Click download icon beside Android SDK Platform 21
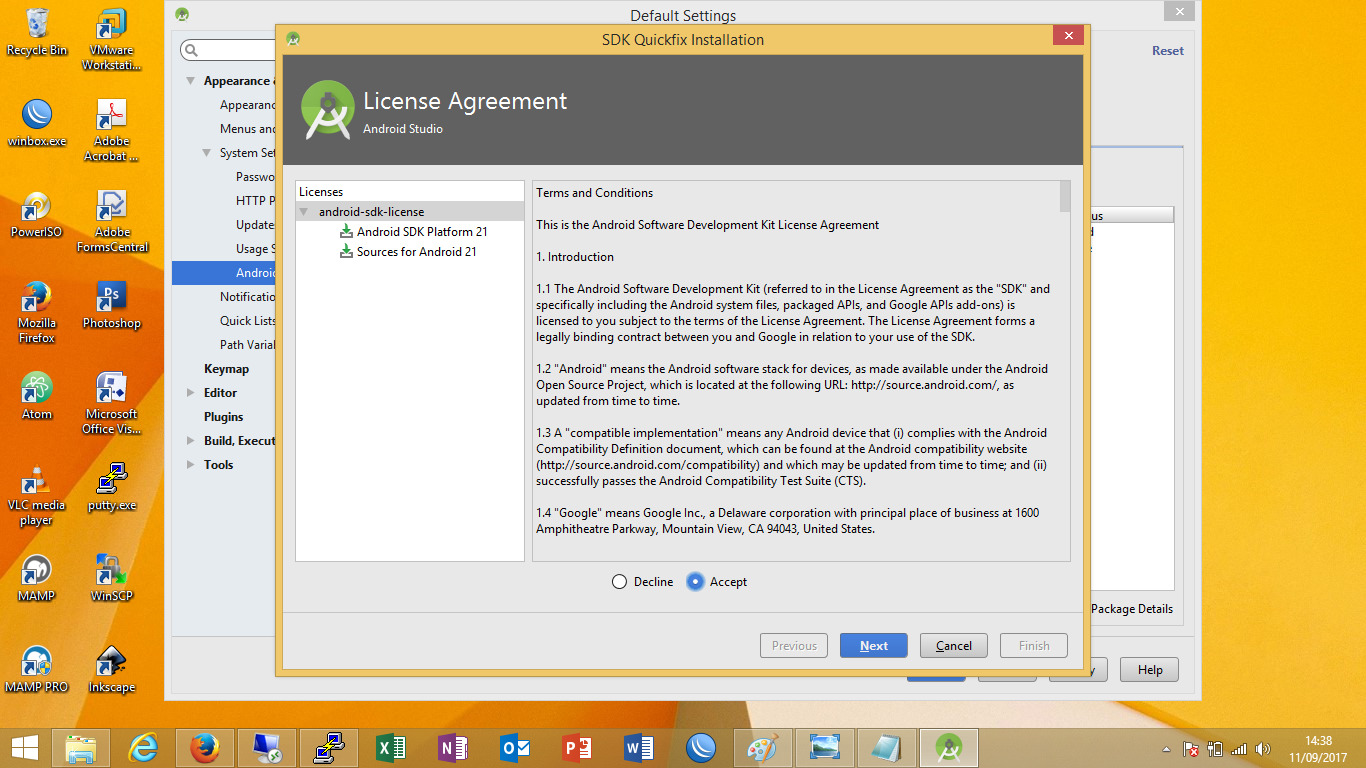This screenshot has height=768, width=1366. [346, 232]
